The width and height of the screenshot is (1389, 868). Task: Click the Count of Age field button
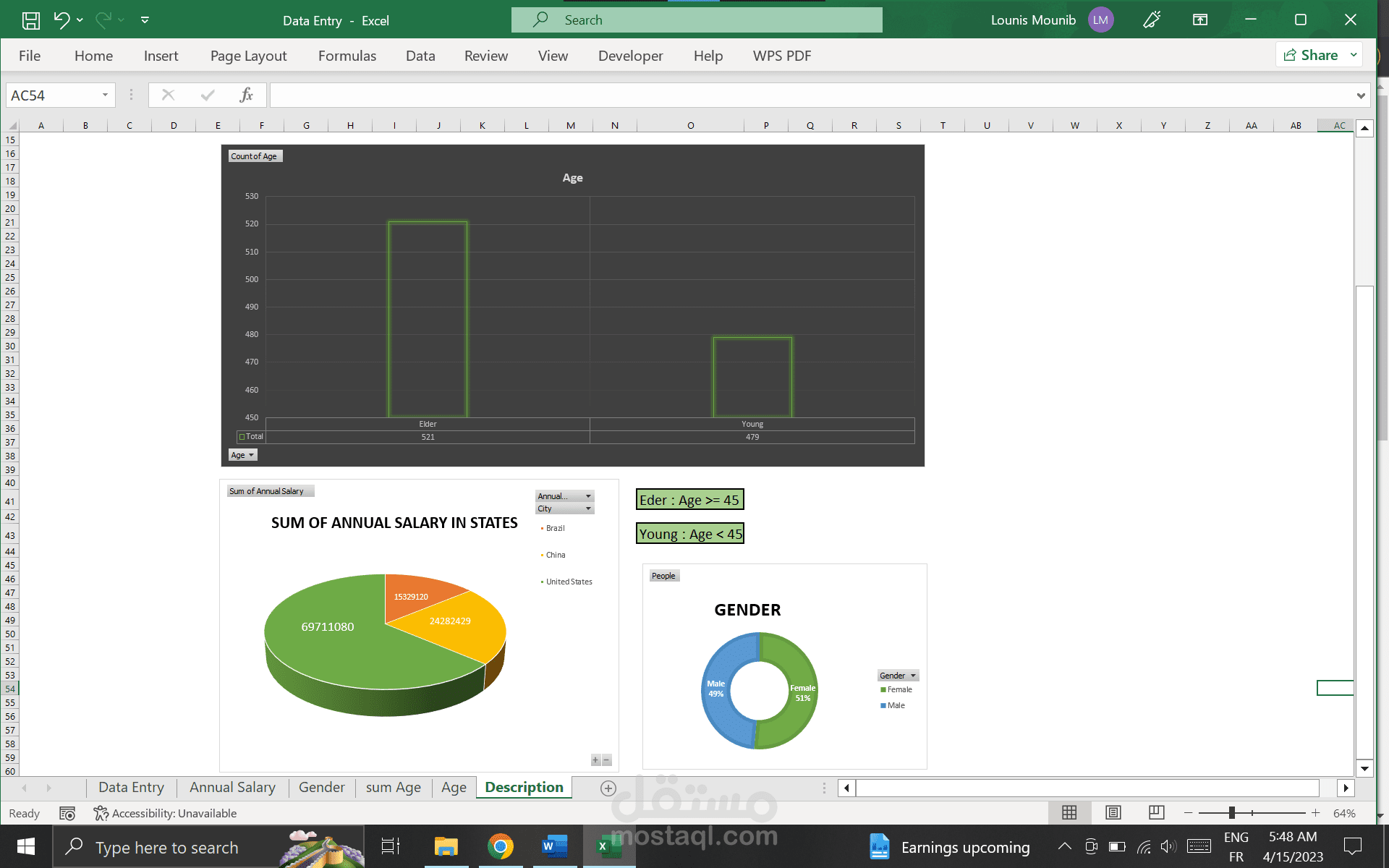(255, 156)
